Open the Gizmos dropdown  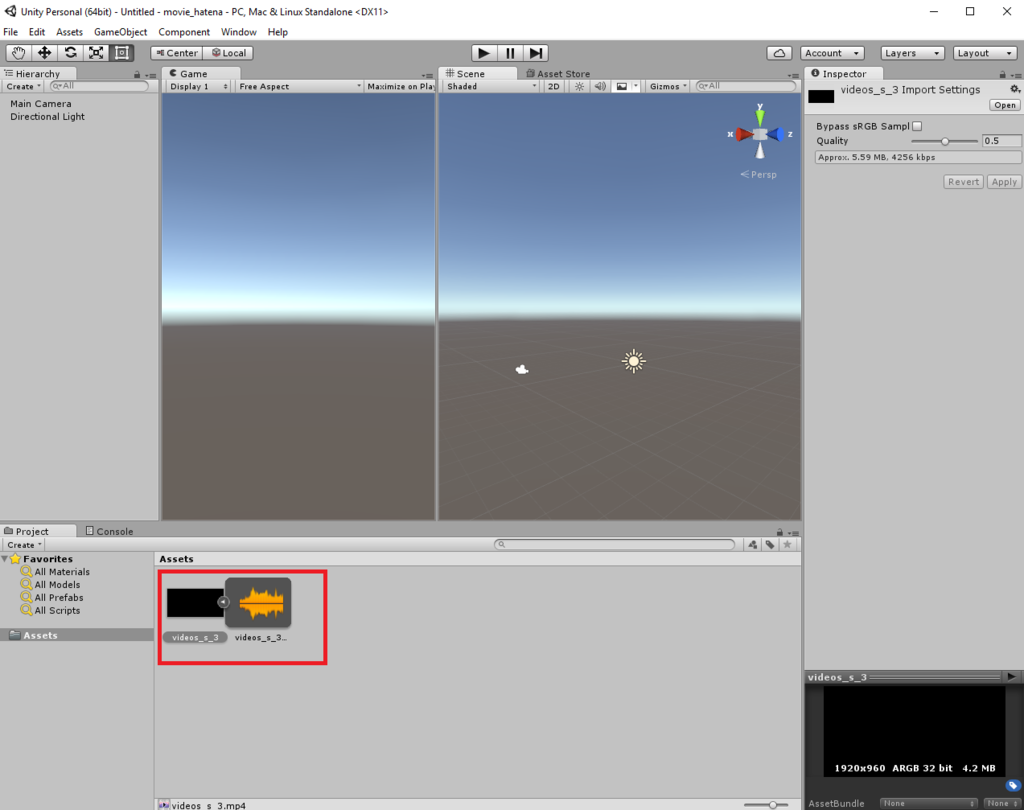[668, 86]
